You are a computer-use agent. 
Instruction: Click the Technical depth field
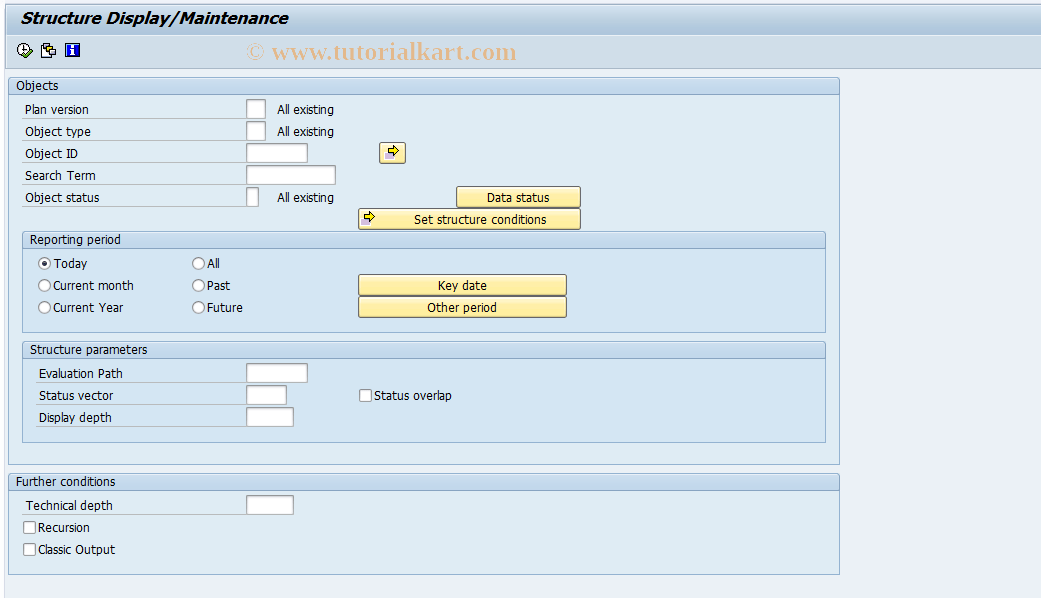coord(270,504)
